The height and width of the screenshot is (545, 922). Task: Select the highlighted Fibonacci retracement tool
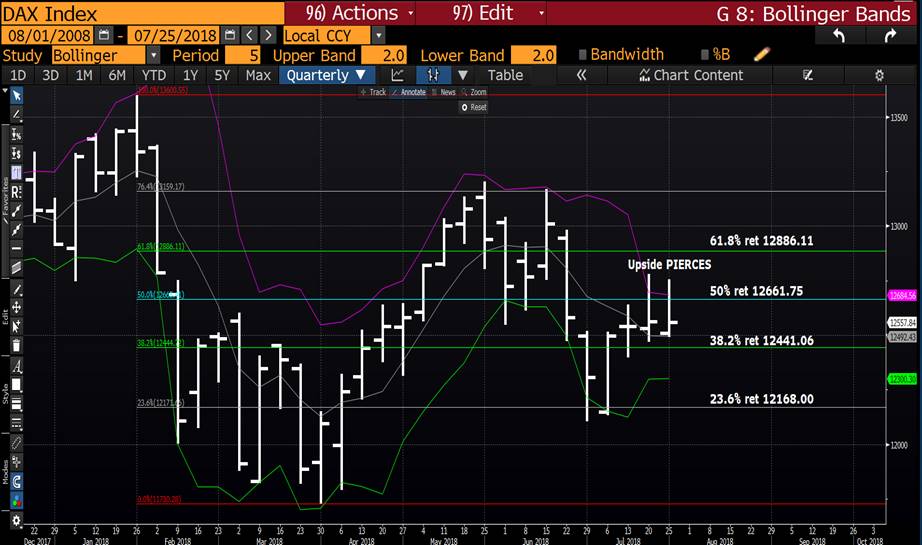[16, 173]
